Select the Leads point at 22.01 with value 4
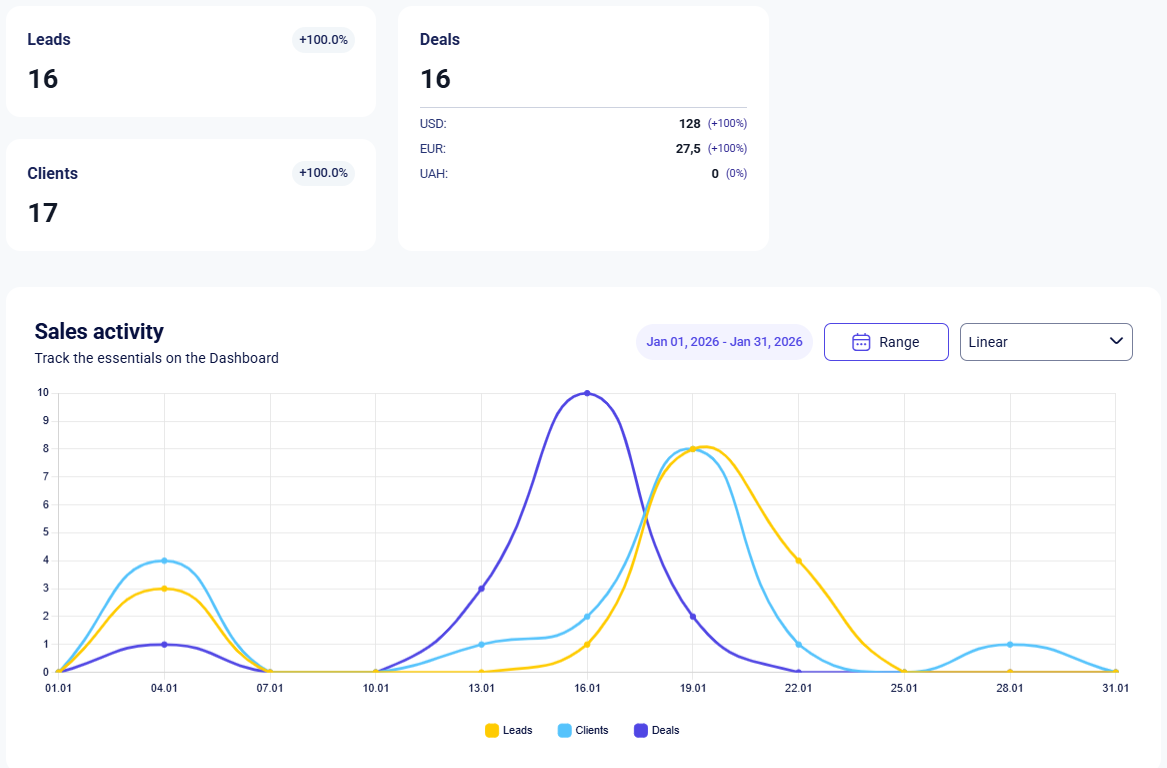The height and width of the screenshot is (768, 1167). (799, 560)
